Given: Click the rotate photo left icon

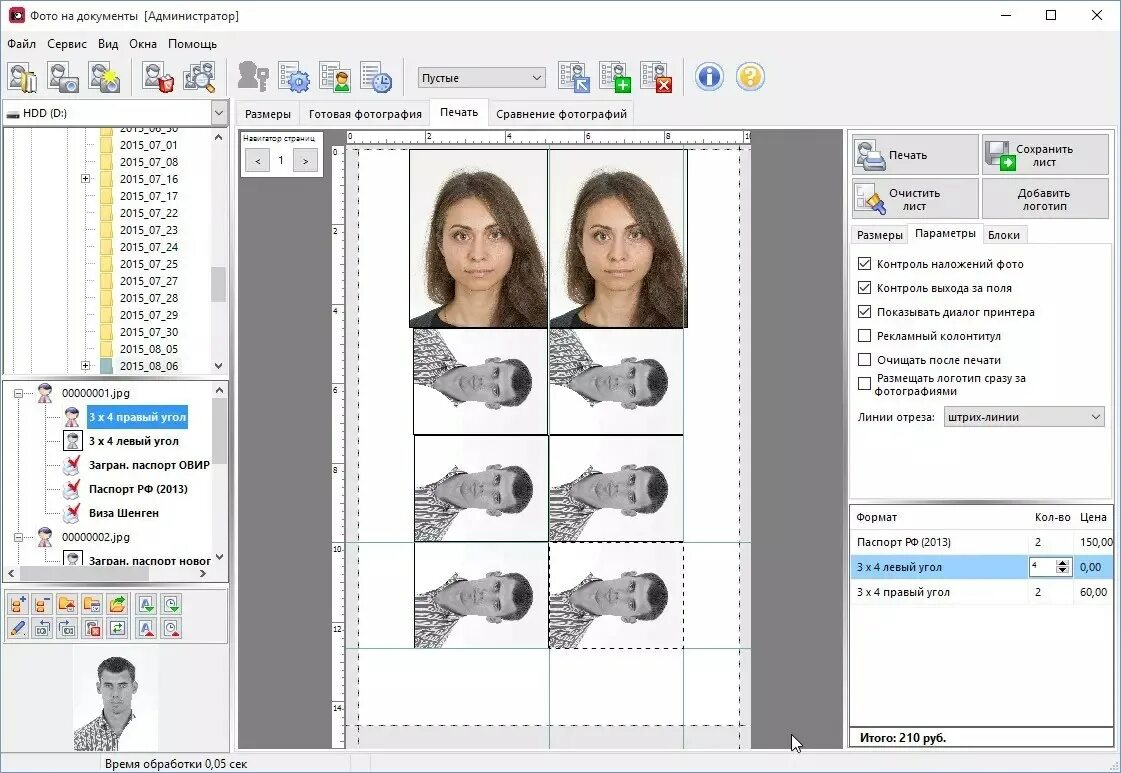Looking at the screenshot, I should click(x=42, y=628).
